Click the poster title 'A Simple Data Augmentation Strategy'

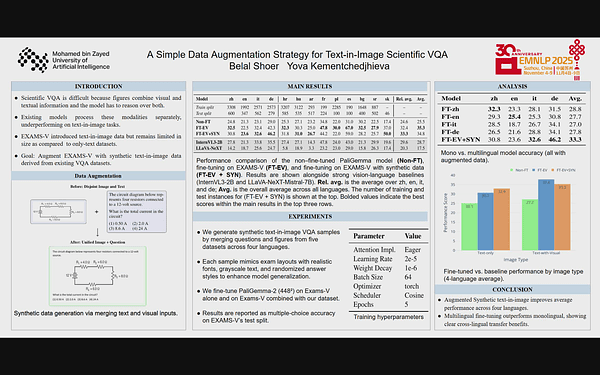click(297, 54)
